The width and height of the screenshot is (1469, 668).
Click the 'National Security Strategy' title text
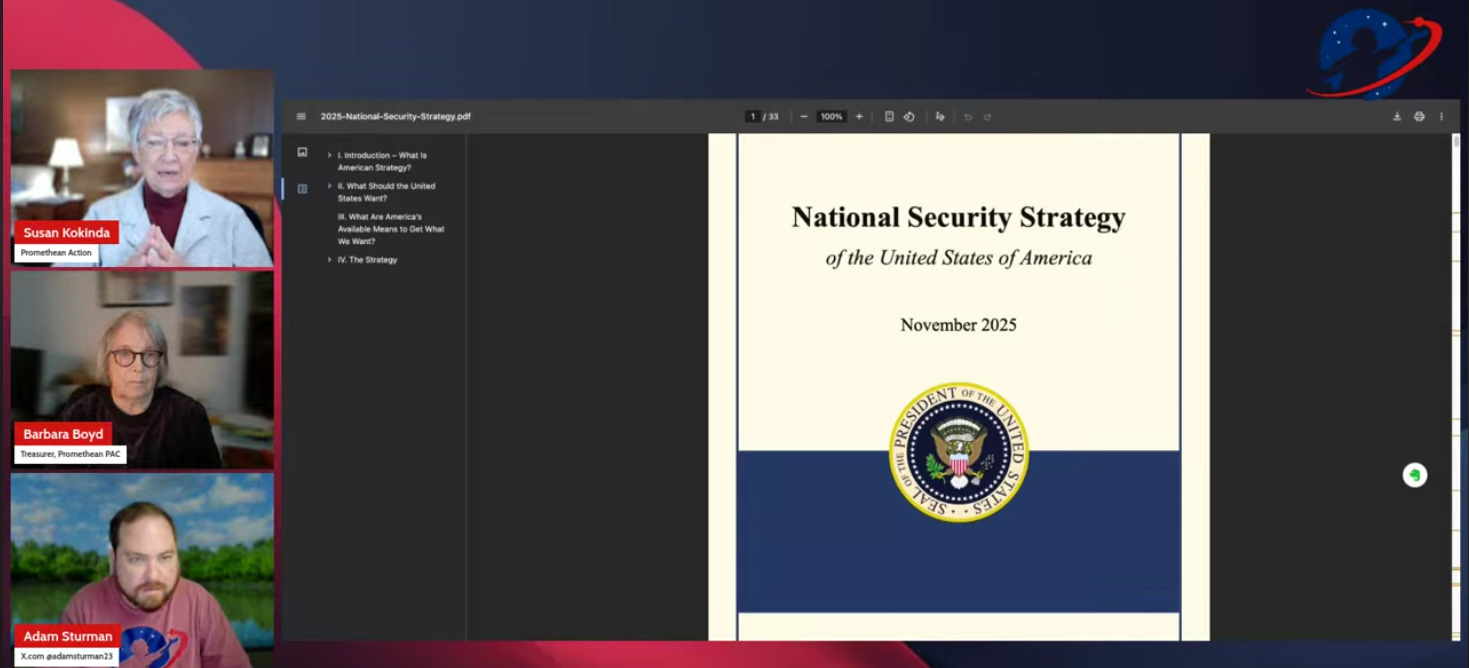958,217
